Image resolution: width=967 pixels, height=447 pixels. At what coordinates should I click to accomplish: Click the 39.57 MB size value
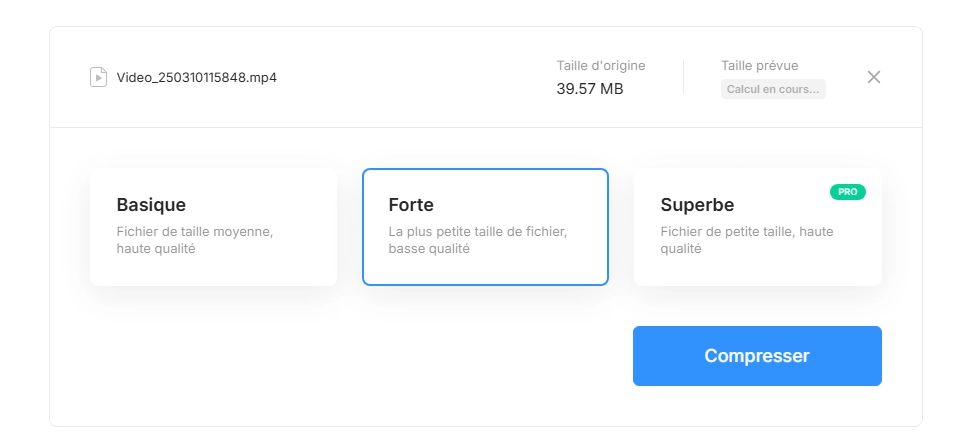coord(590,89)
